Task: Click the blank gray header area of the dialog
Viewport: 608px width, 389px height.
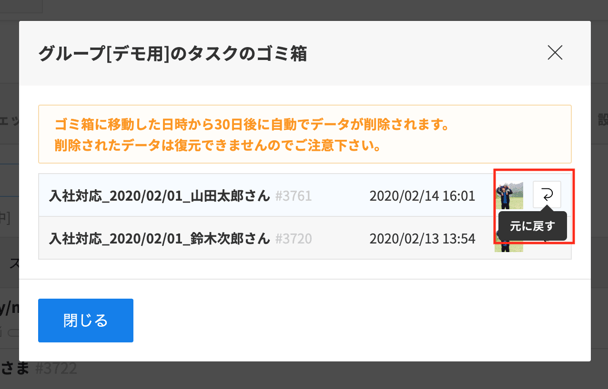Action: [x=427, y=53]
